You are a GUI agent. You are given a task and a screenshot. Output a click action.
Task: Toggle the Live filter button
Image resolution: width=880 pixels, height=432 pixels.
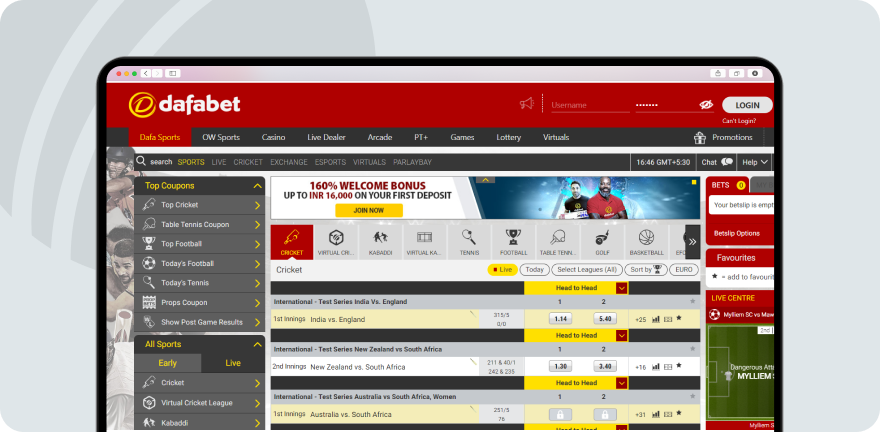pos(502,270)
